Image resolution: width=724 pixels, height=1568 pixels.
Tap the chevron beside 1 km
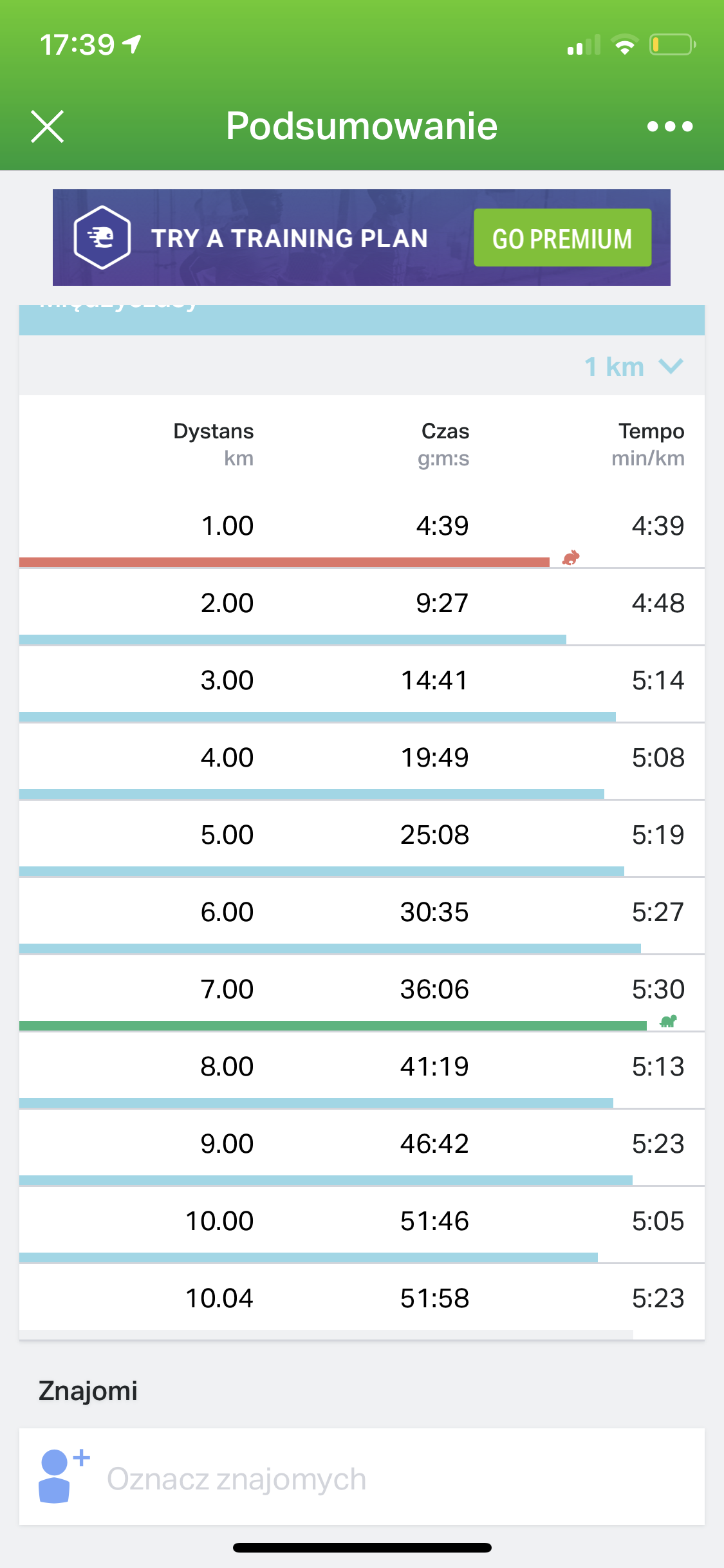pos(671,366)
